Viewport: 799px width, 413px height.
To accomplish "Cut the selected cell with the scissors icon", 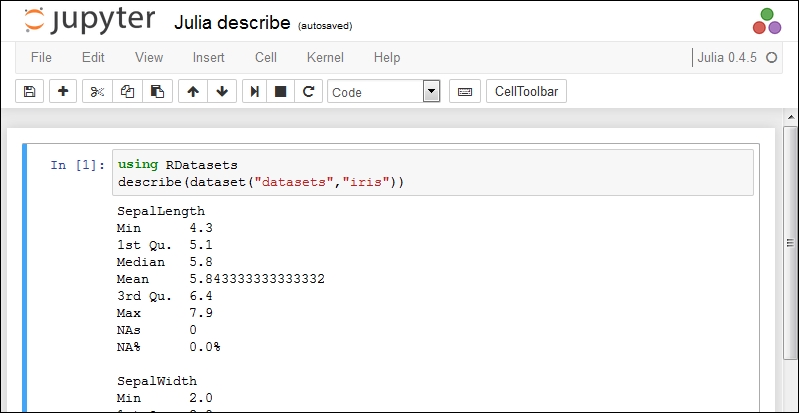I will 97,91.
